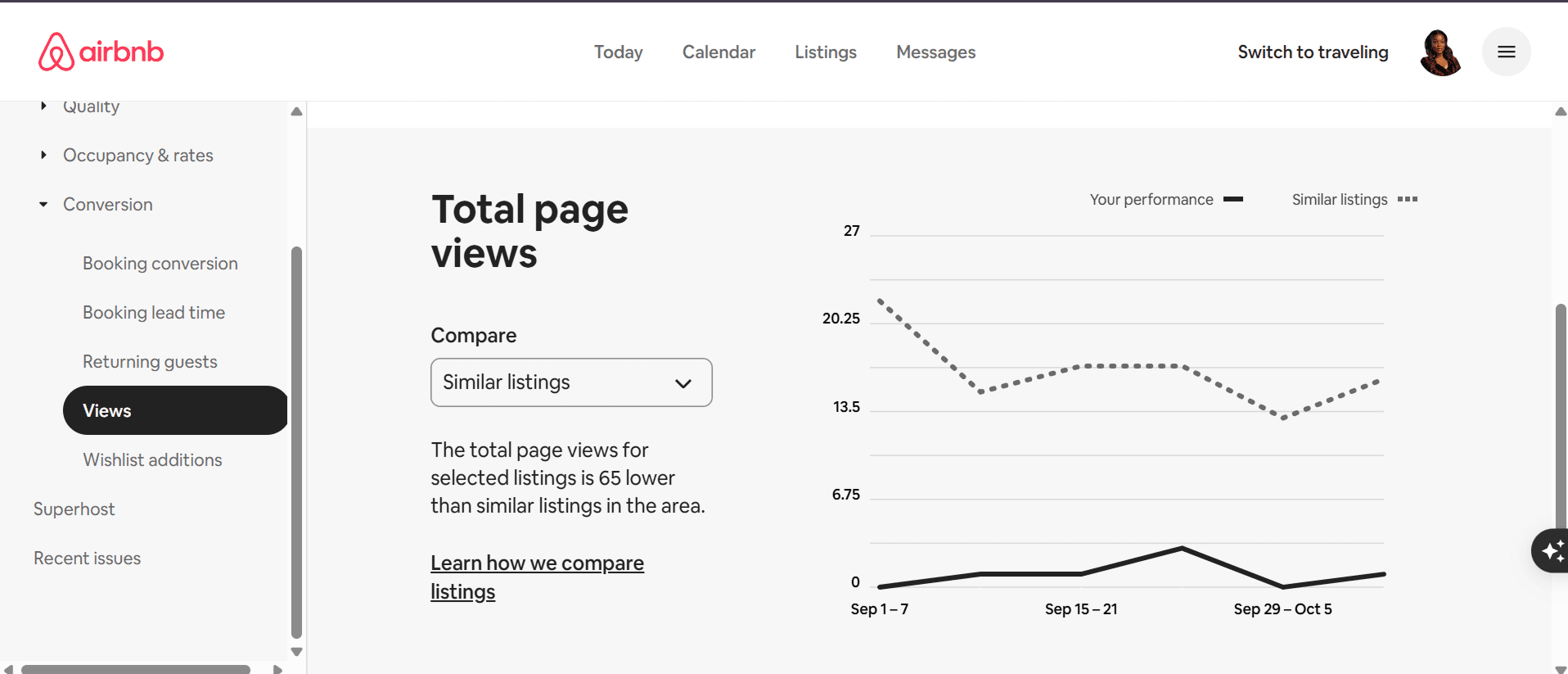Expand the Occupancy & rates arrow
This screenshot has height=674, width=1568.
pyautogui.click(x=43, y=155)
